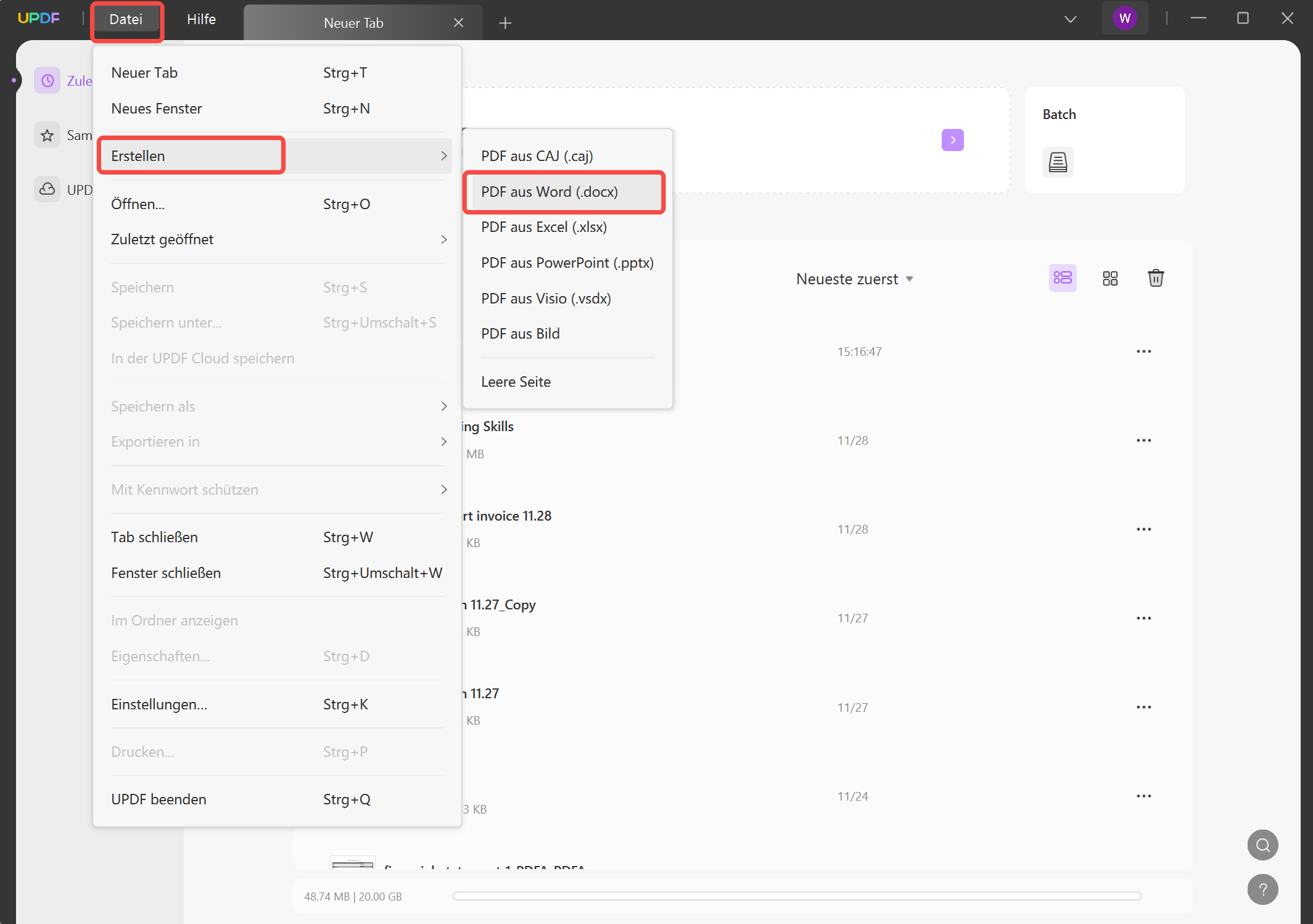Switch to grid thumbnail view

click(x=1109, y=278)
